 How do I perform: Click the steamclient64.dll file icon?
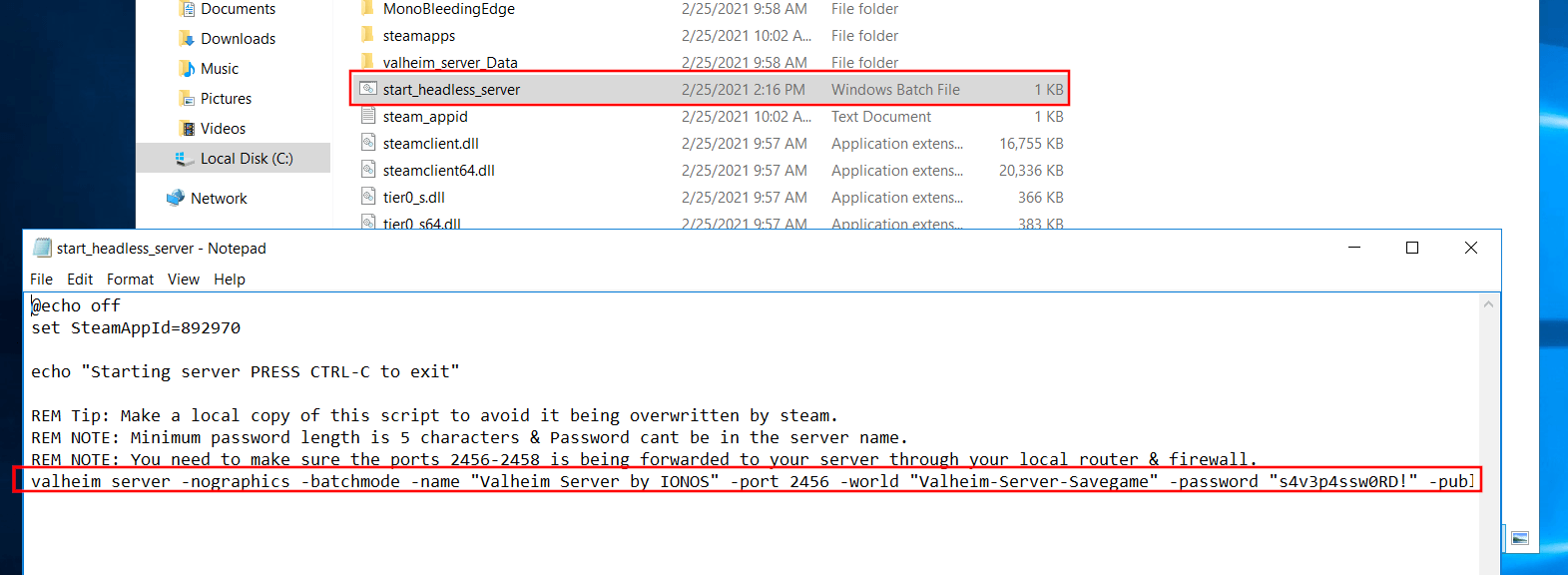368,170
